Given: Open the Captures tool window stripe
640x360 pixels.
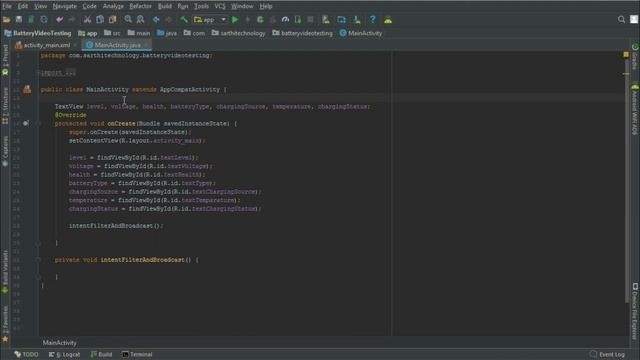Looking at the screenshot, I should coord(5,151).
